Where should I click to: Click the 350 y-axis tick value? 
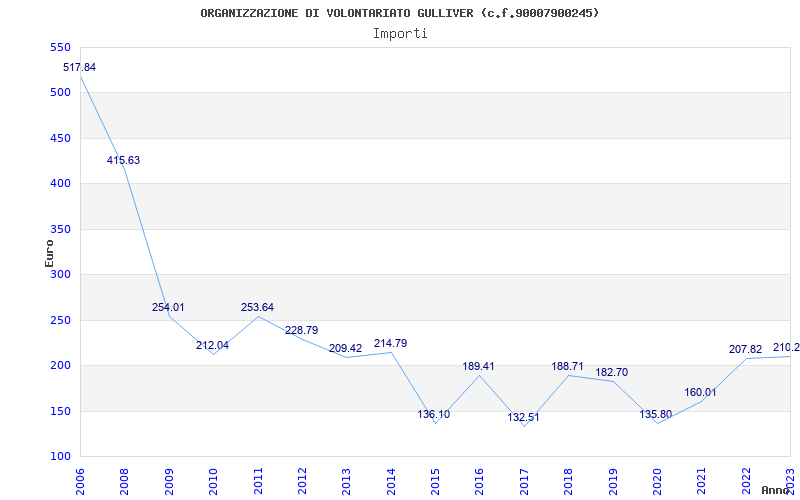60,229
